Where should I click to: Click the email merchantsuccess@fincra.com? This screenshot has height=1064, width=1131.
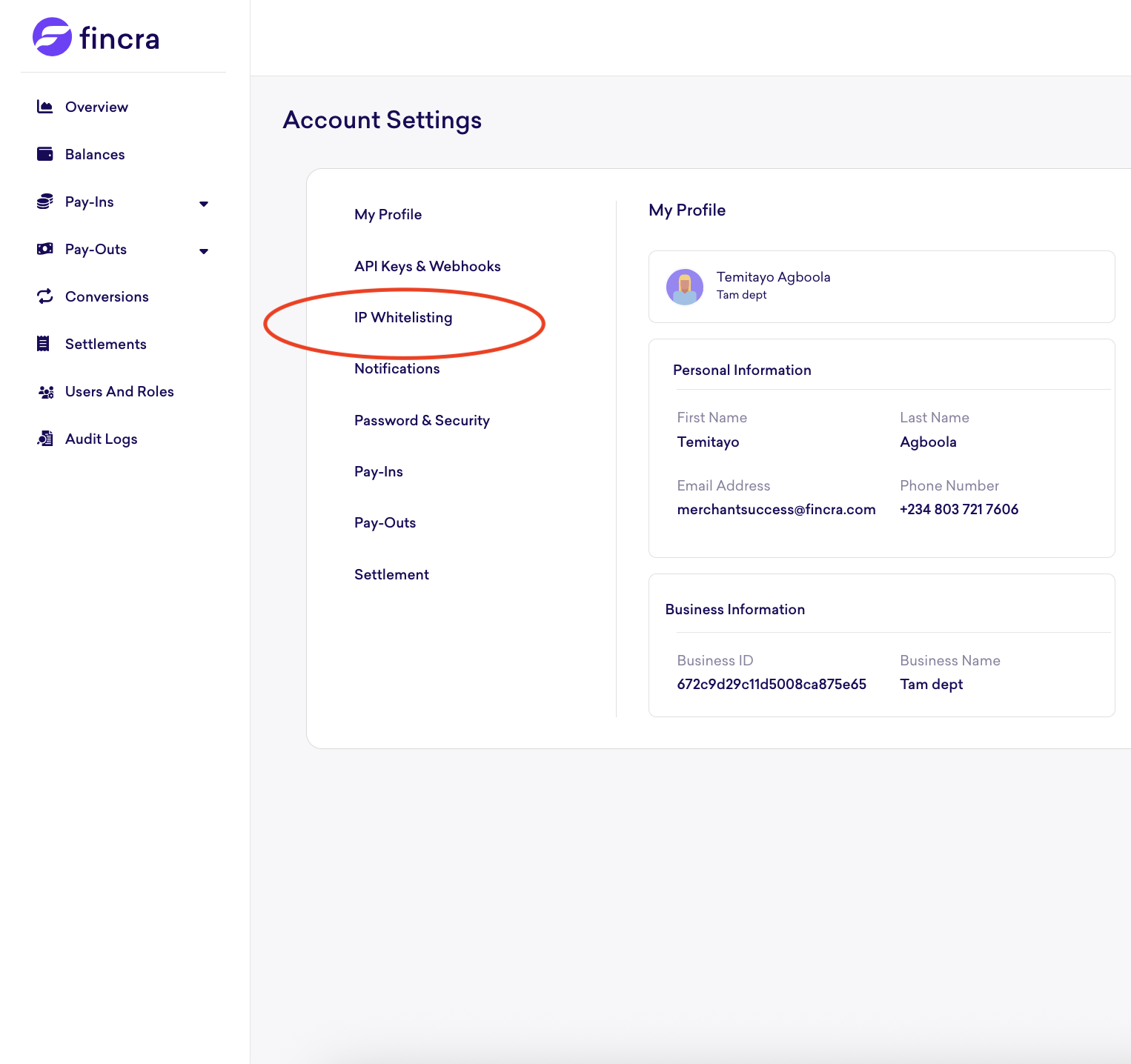[776, 509]
